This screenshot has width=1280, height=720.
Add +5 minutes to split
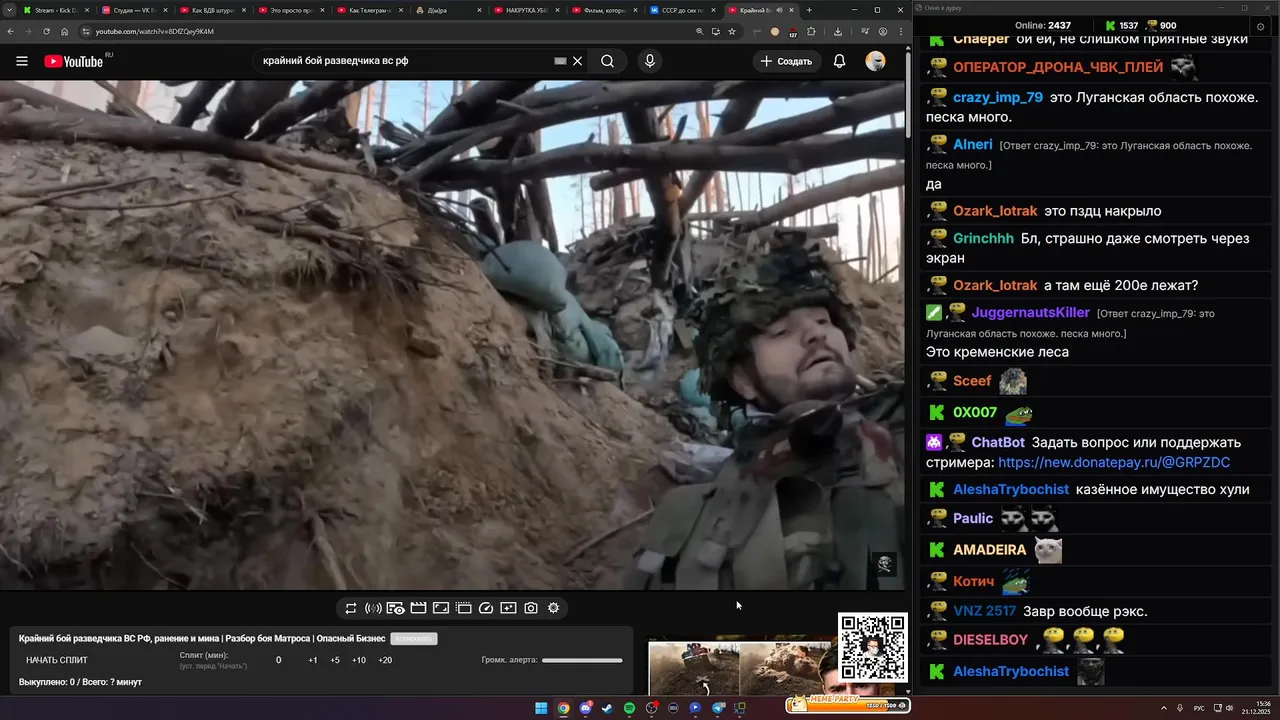[x=335, y=660]
